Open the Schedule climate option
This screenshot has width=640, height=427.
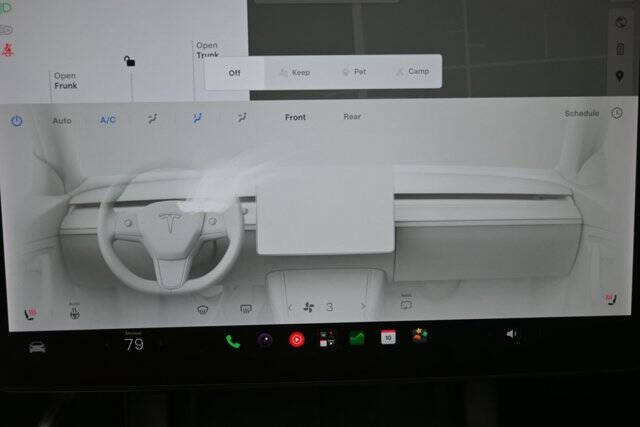(582, 113)
